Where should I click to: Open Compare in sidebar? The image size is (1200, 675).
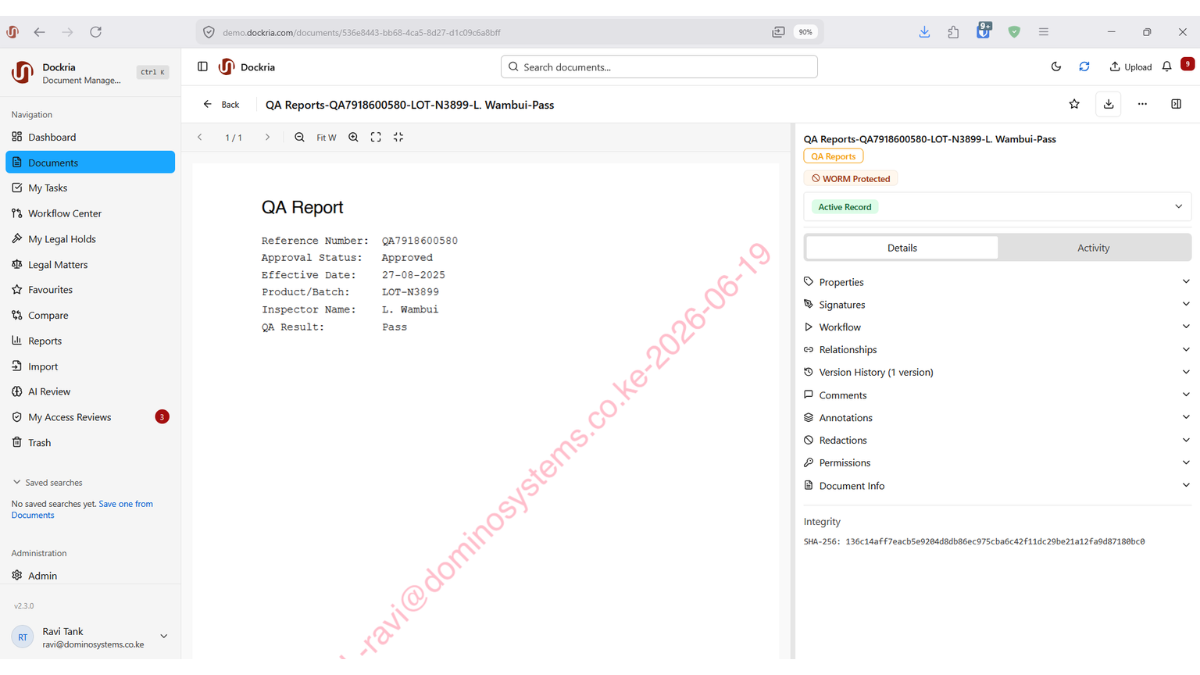tap(90, 315)
